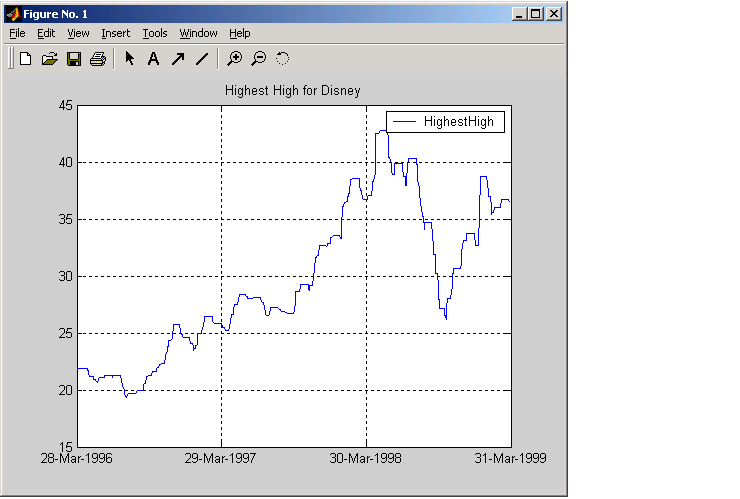This screenshot has width=740, height=499.
Task: Open the Help menu
Action: tap(240, 33)
